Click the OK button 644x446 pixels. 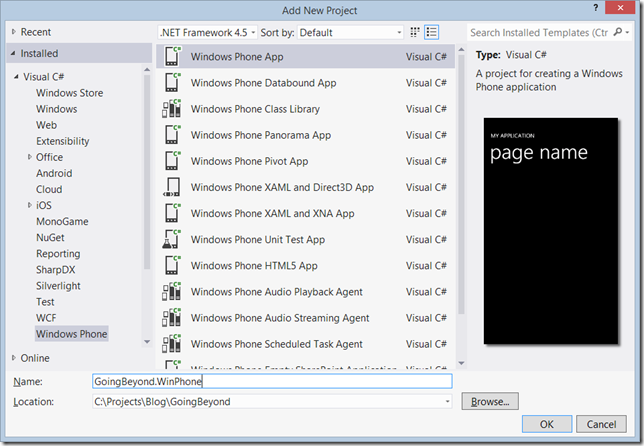point(547,424)
